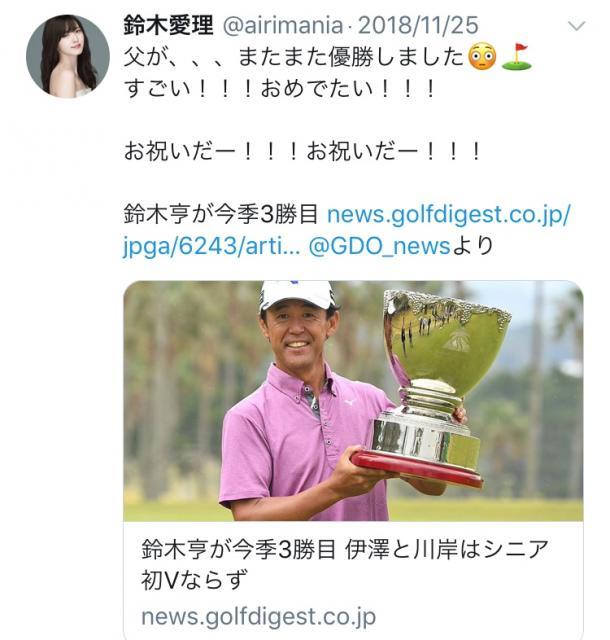Click the text 鈴木亨が今季3勝目 in tweet body
Viewport: 610px width, 640px height.
click(220, 215)
